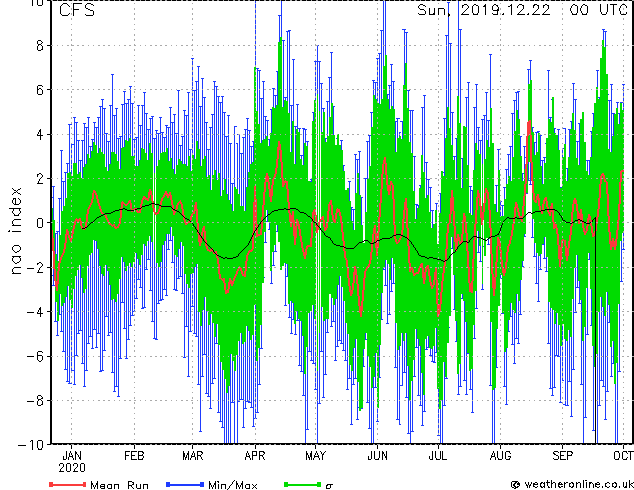Click the Sun, 2019.12.22 00 UTC date label
Screen dimensions: 634x490
coord(522,10)
